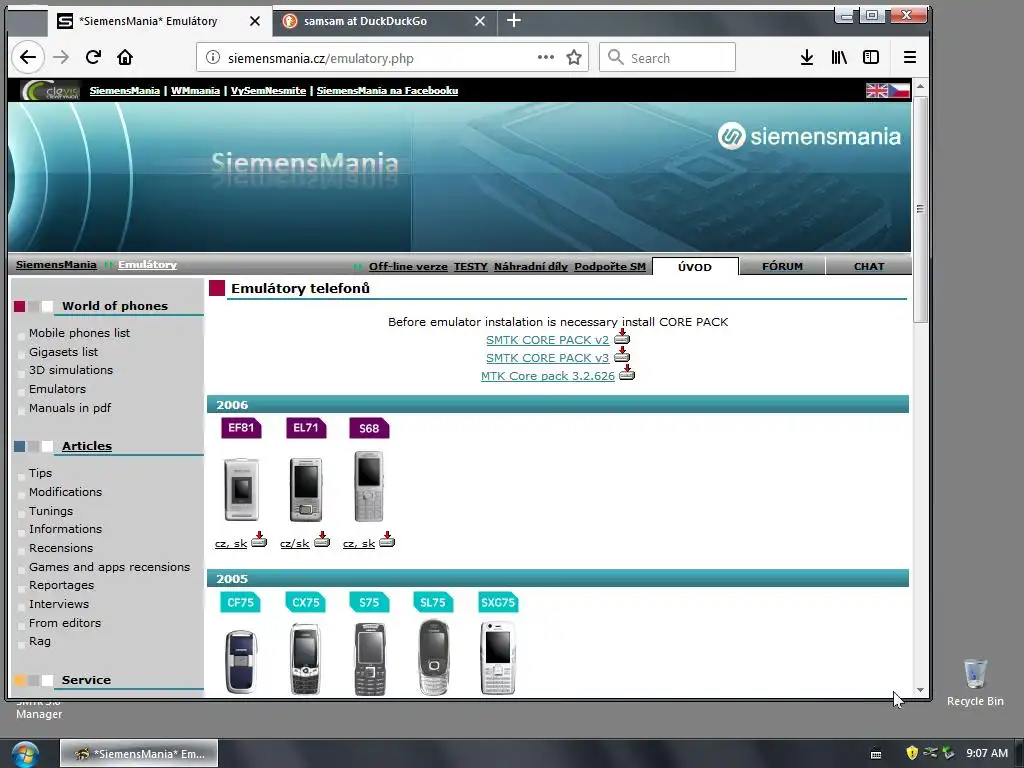Open Windows Start orb
Screen dimensions: 1024x768
coord(25,754)
